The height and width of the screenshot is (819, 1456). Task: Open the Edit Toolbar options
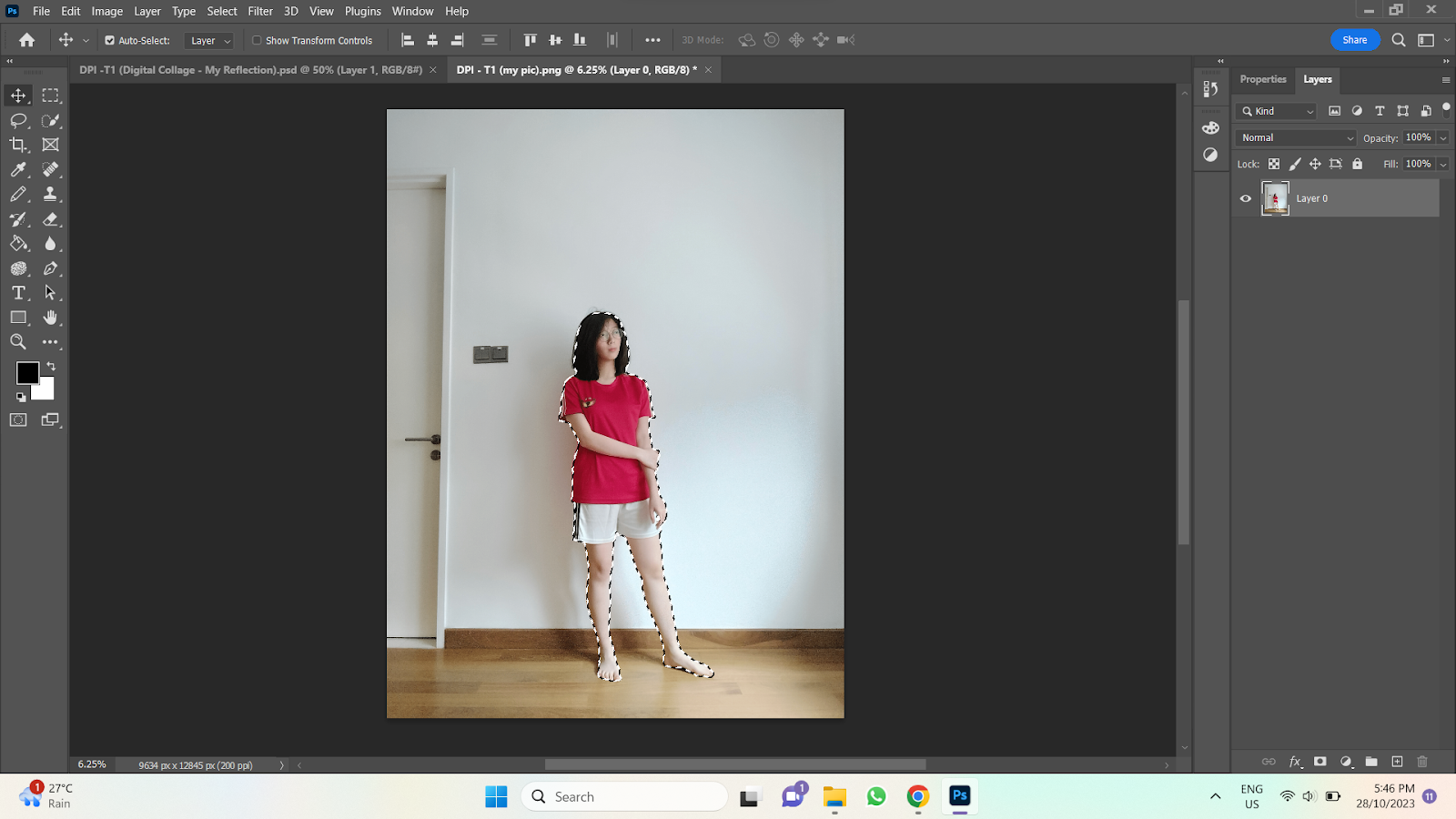tap(51, 342)
